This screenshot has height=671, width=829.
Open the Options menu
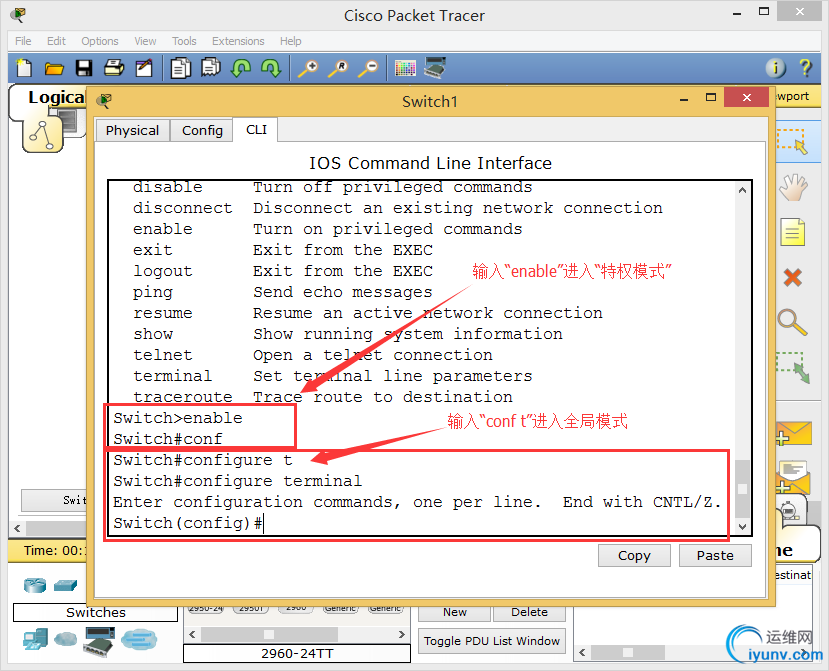tap(99, 41)
